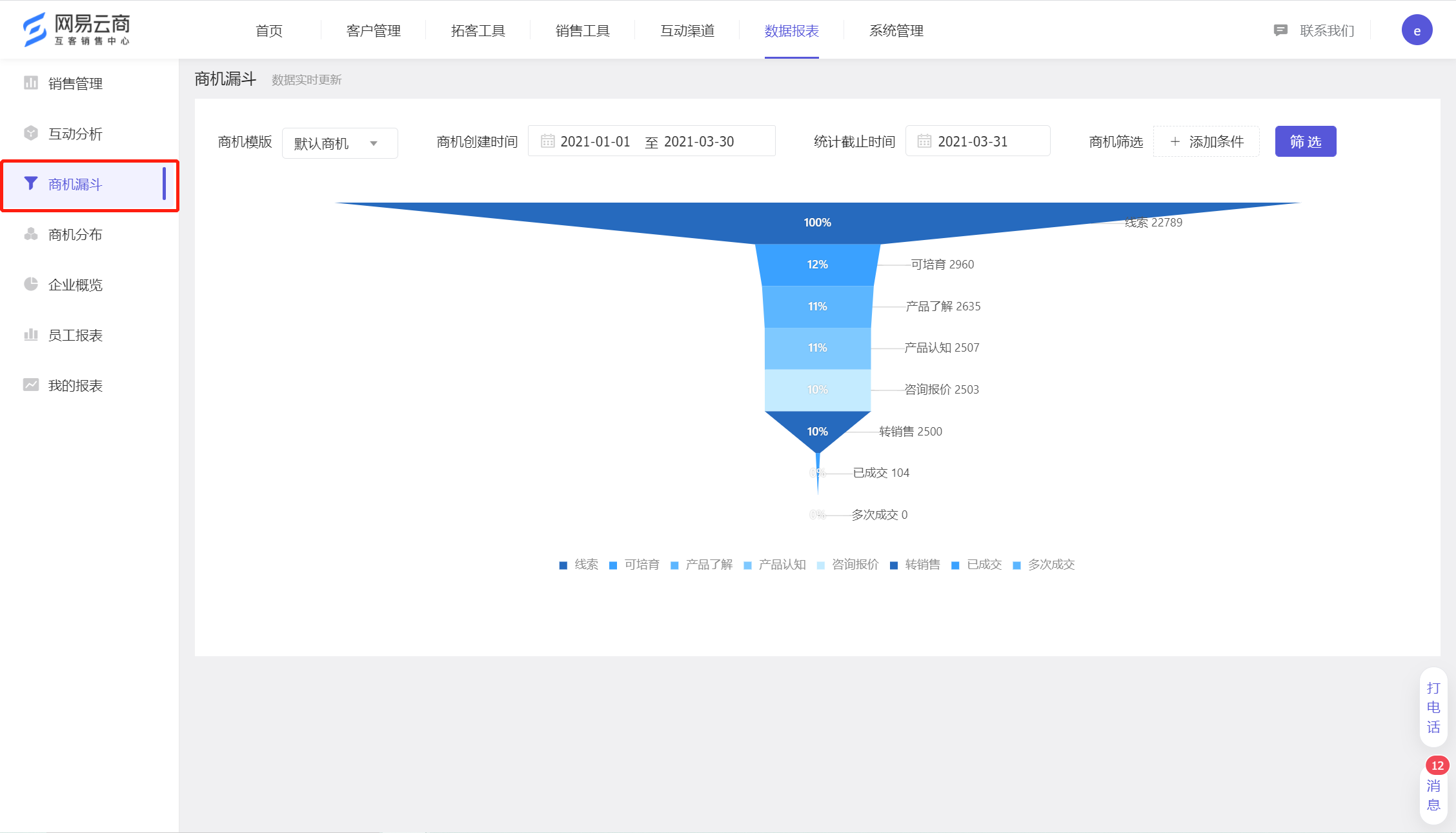This screenshot has height=833, width=1456.
Task: Click the red 12 message badge
Action: (x=1437, y=765)
